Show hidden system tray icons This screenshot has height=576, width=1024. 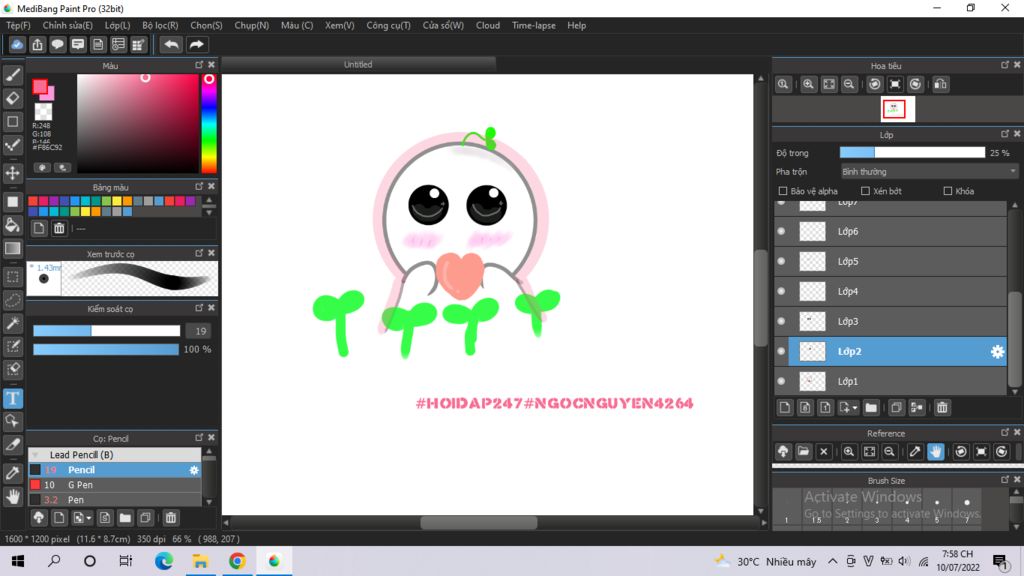pyautogui.click(x=832, y=562)
